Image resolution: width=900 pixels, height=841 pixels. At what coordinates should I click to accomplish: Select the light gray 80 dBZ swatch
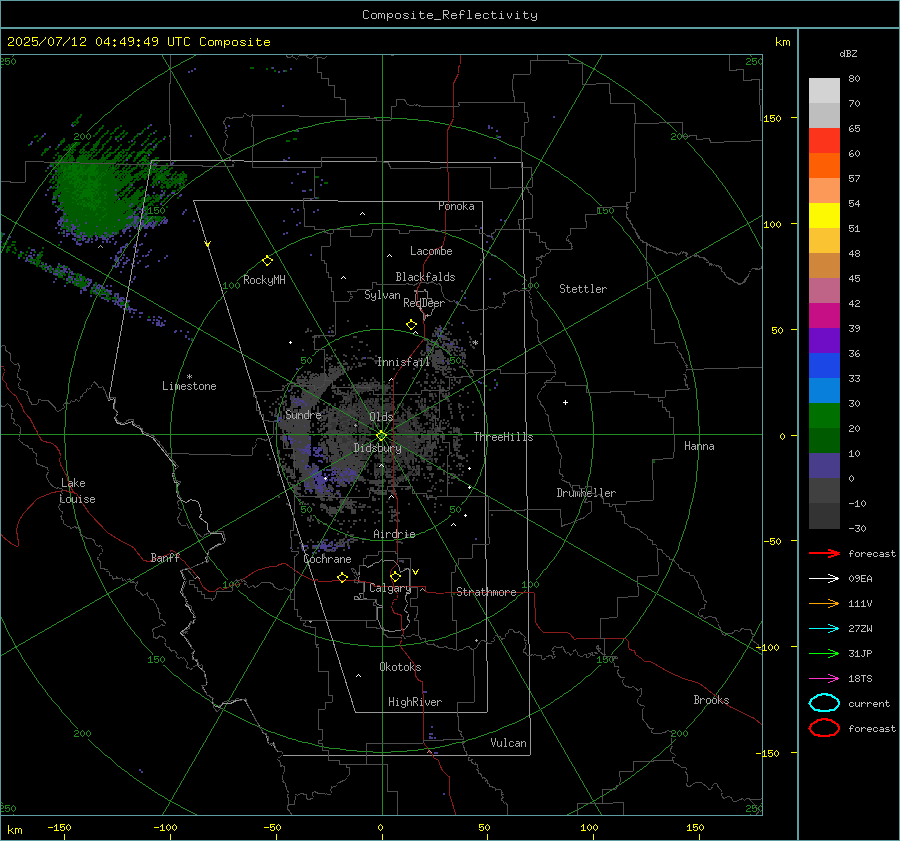(x=824, y=90)
